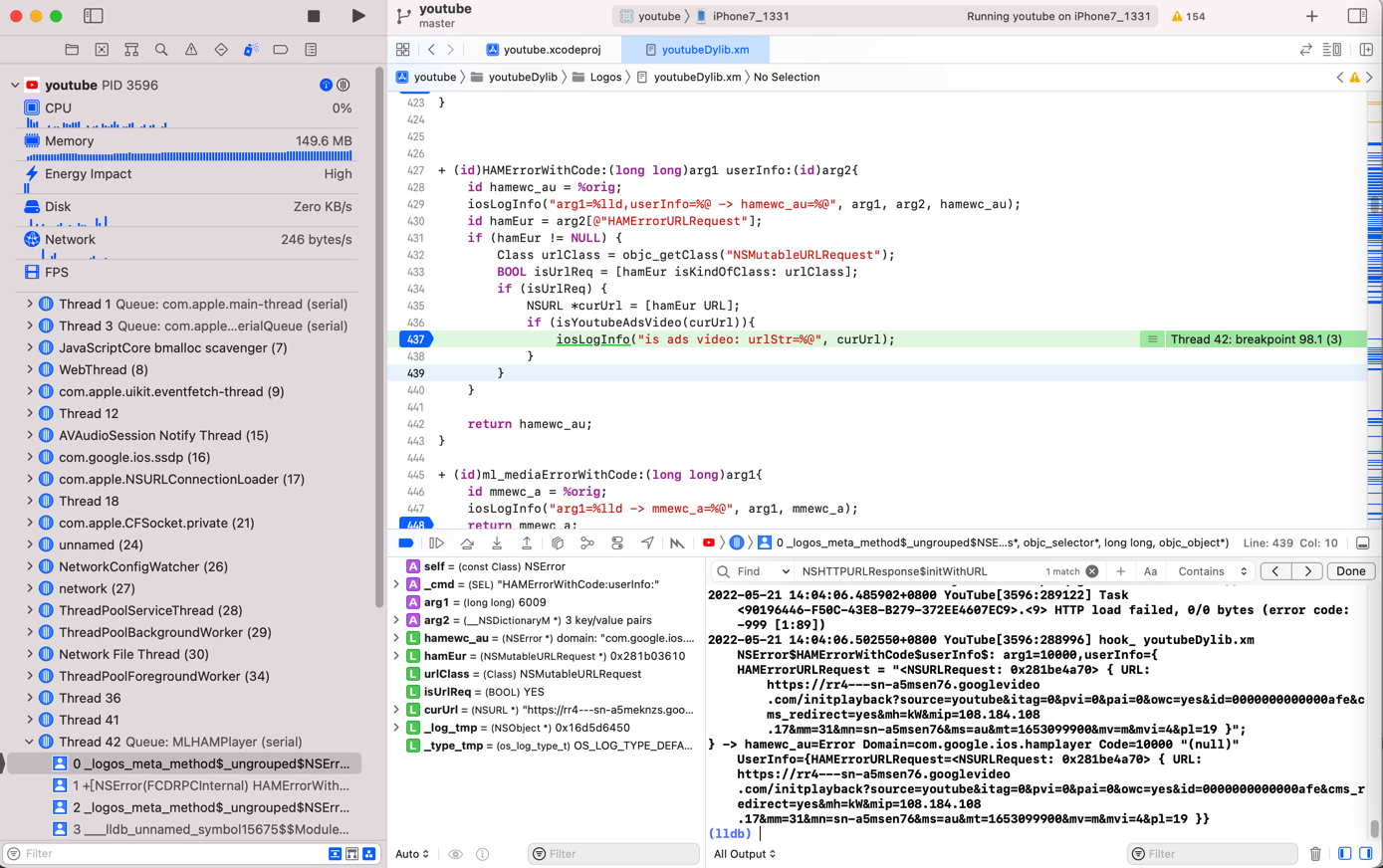Click the Step Over icon
The width and height of the screenshot is (1383, 868).
coord(466,543)
